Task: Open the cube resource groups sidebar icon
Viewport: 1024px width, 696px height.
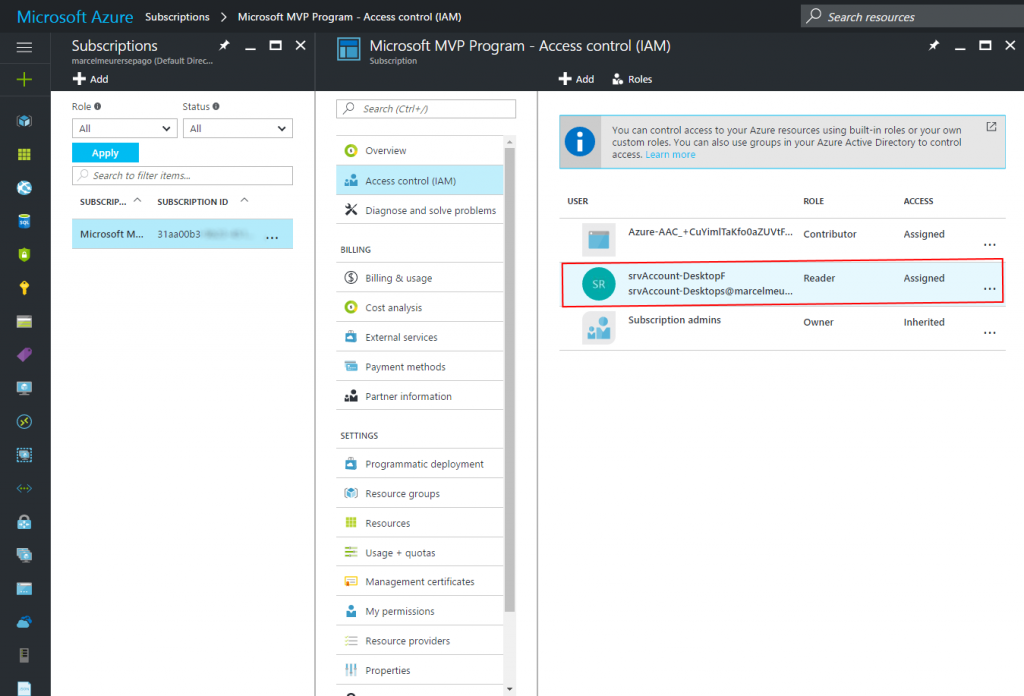Action: coord(24,121)
